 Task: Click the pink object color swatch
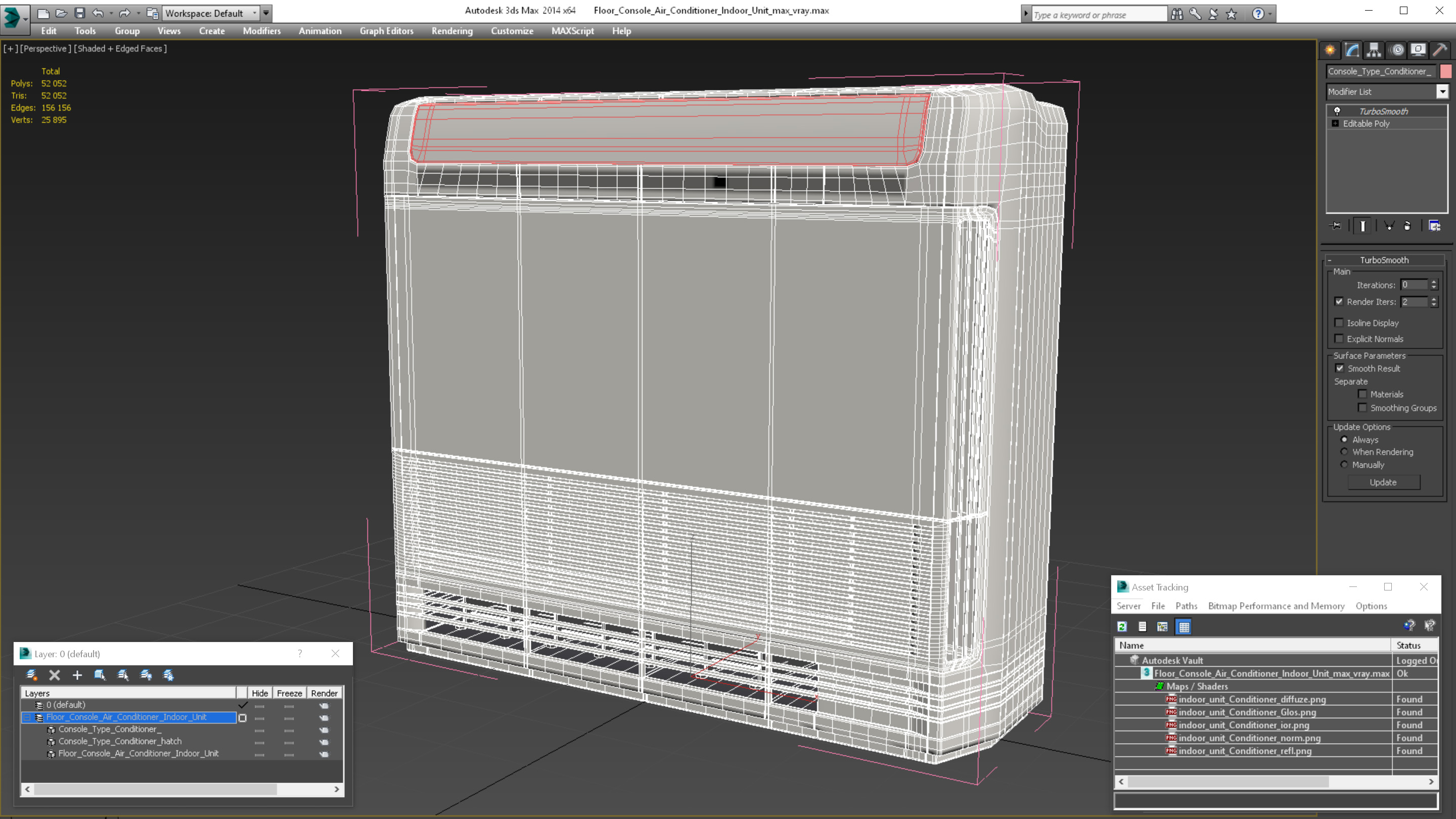click(1446, 71)
